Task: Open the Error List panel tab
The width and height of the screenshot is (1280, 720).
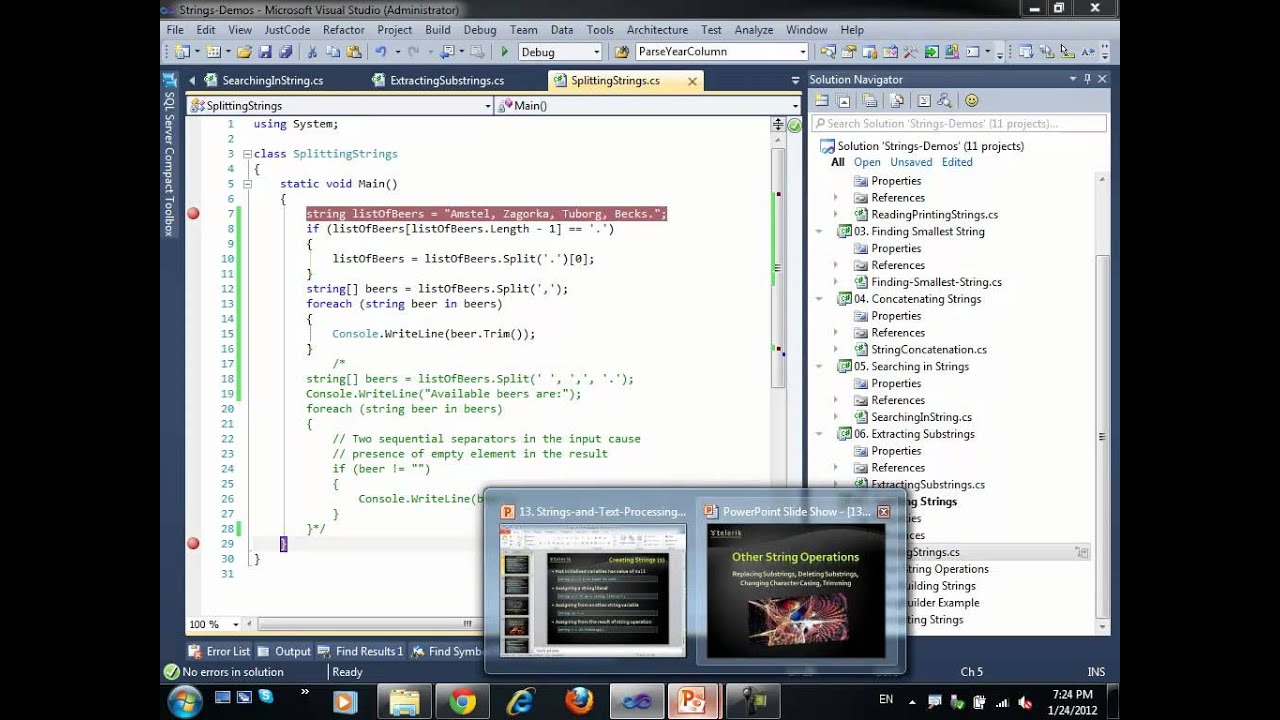Action: [219, 651]
